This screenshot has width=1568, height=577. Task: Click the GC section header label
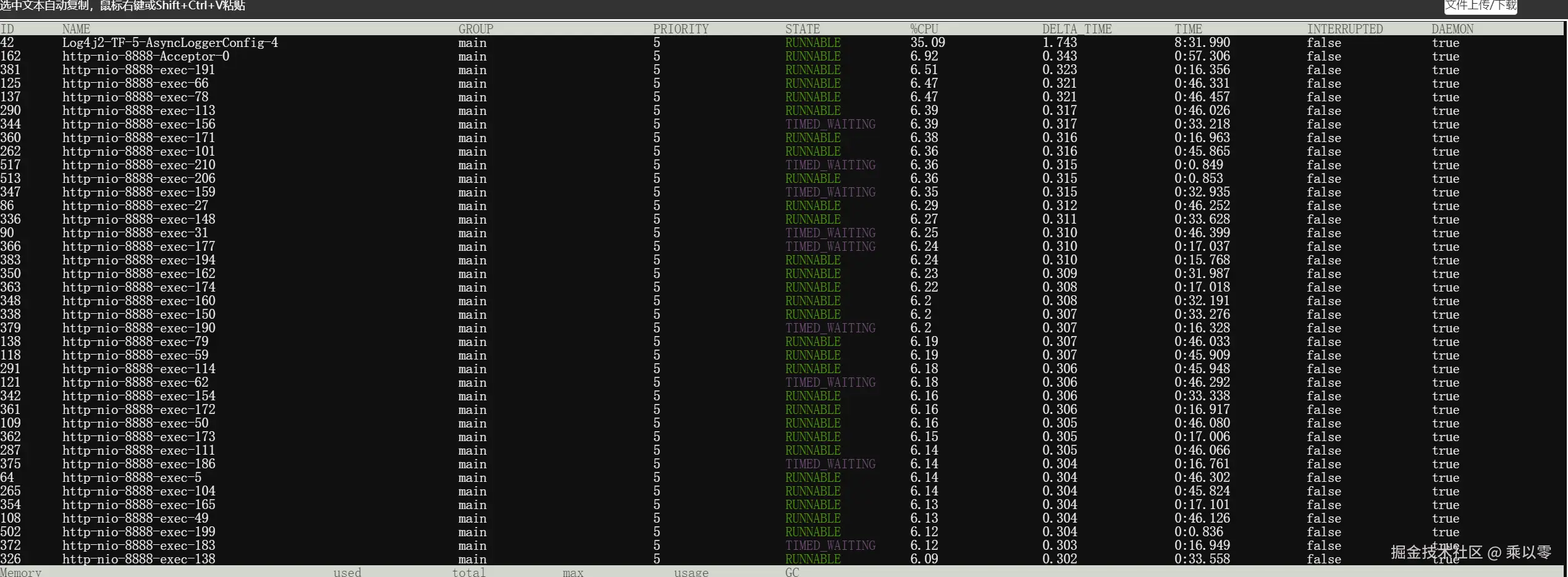(x=792, y=572)
